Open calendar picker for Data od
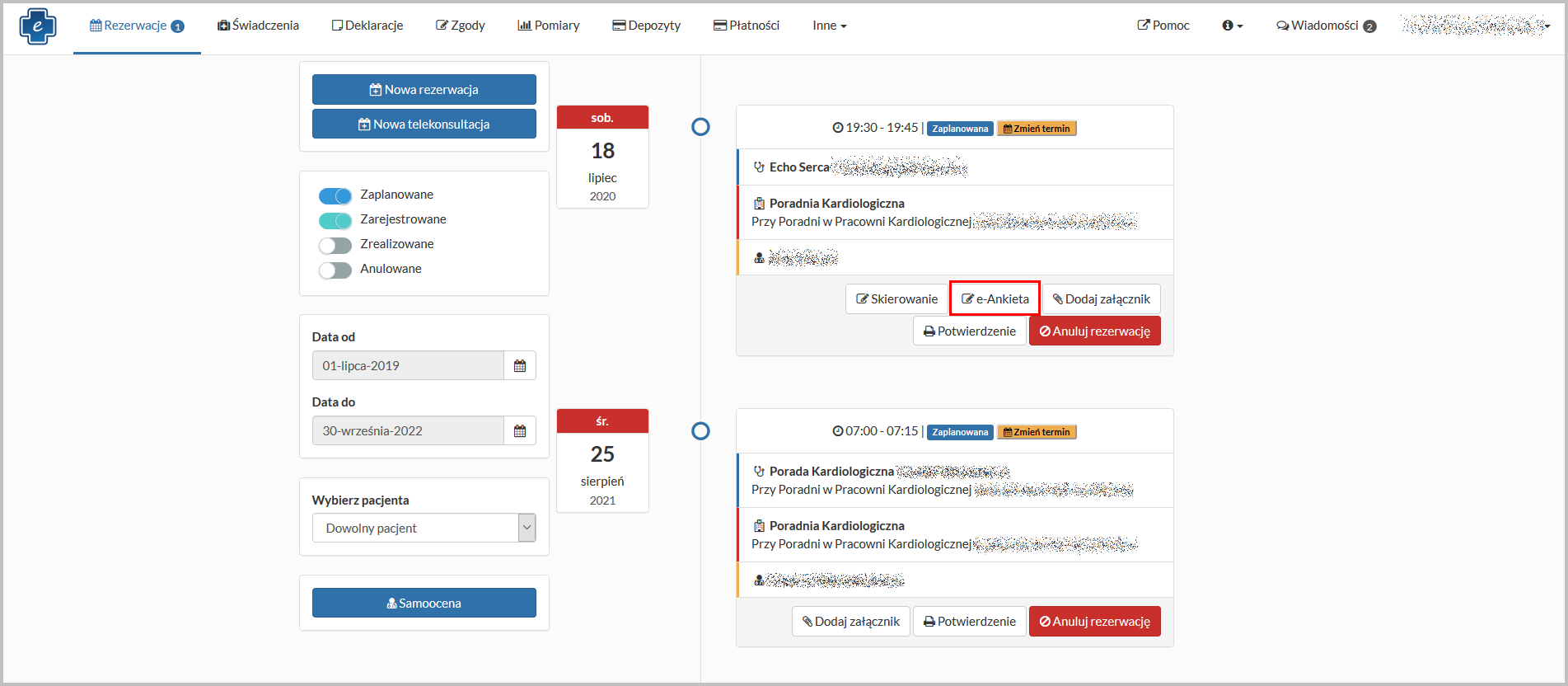Image resolution: width=1568 pixels, height=686 pixels. point(519,366)
